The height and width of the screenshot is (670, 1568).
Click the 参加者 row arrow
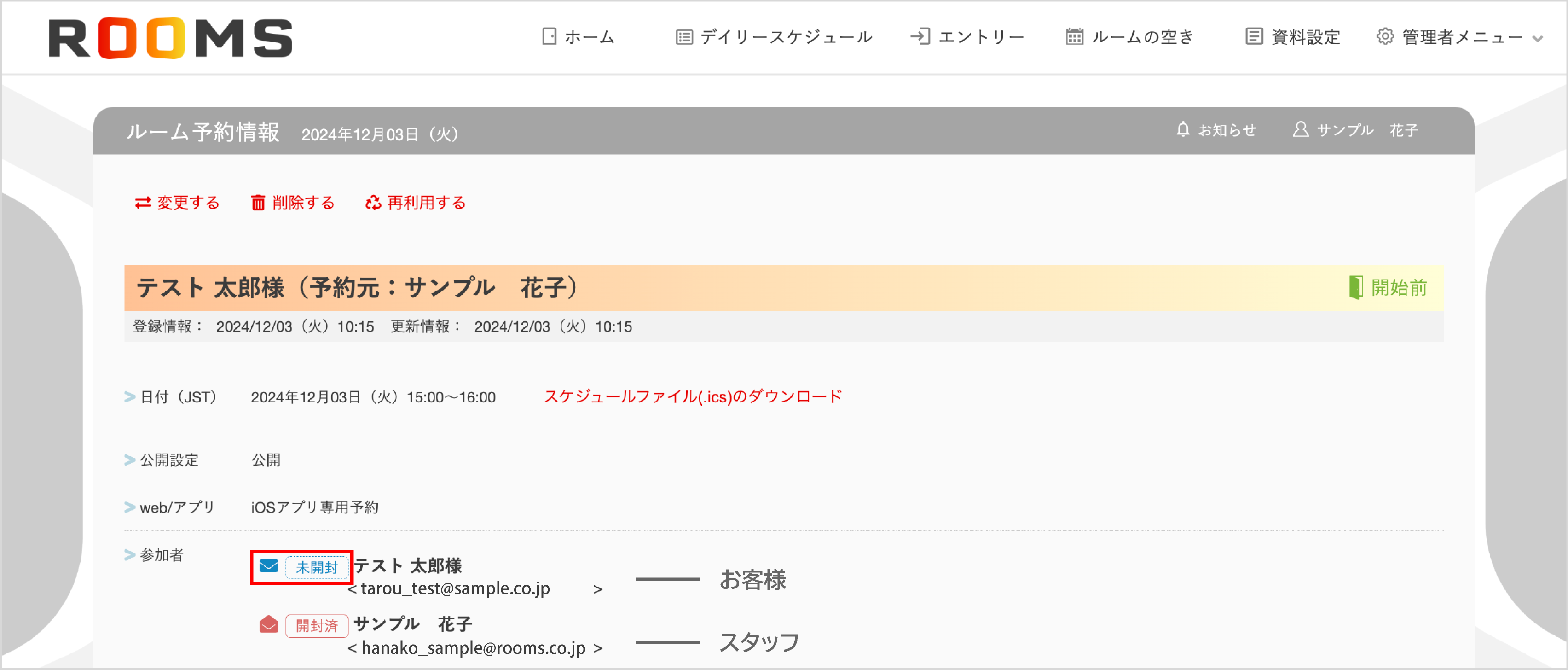point(130,555)
